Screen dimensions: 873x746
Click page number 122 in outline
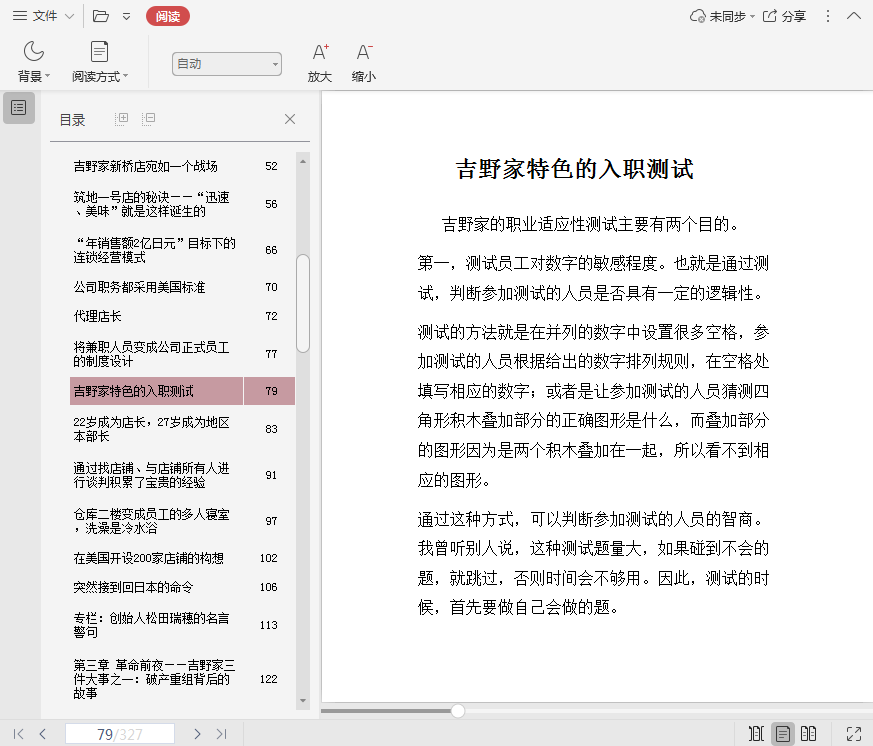pos(268,679)
